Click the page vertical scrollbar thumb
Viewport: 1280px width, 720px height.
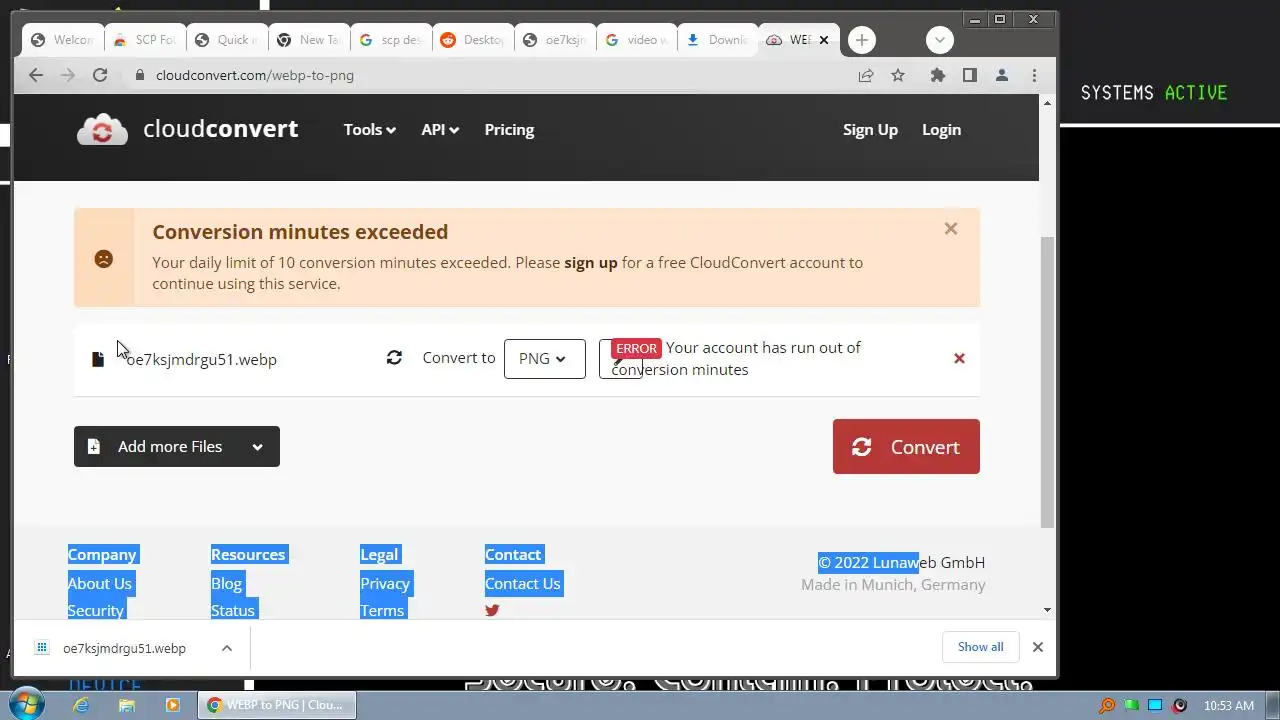coord(1047,382)
